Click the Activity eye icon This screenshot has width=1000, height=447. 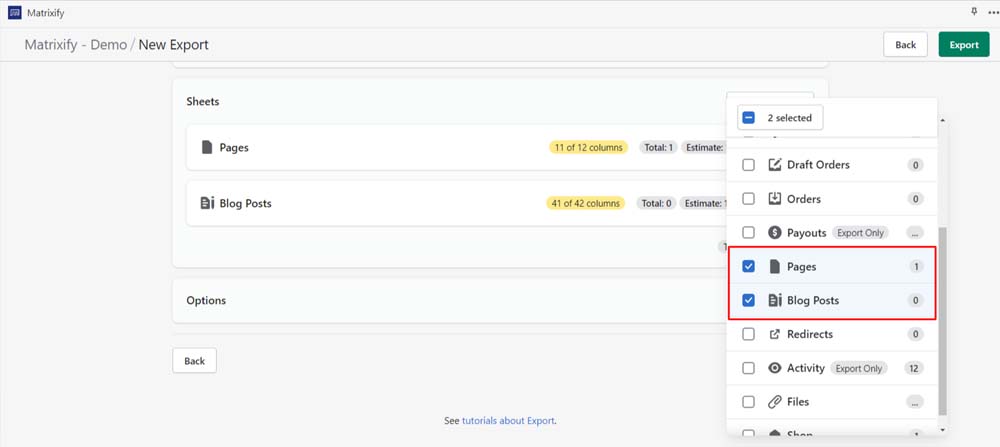[x=774, y=368]
